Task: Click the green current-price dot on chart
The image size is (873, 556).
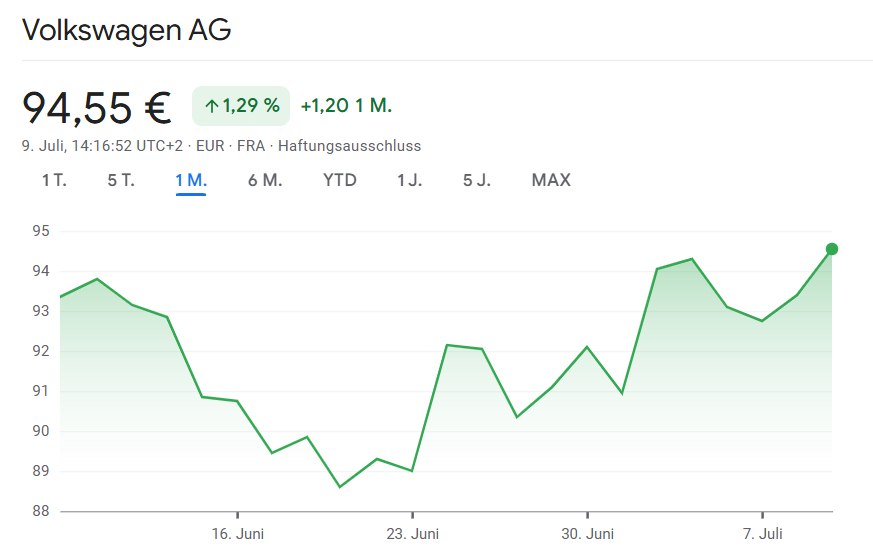Action: [832, 249]
